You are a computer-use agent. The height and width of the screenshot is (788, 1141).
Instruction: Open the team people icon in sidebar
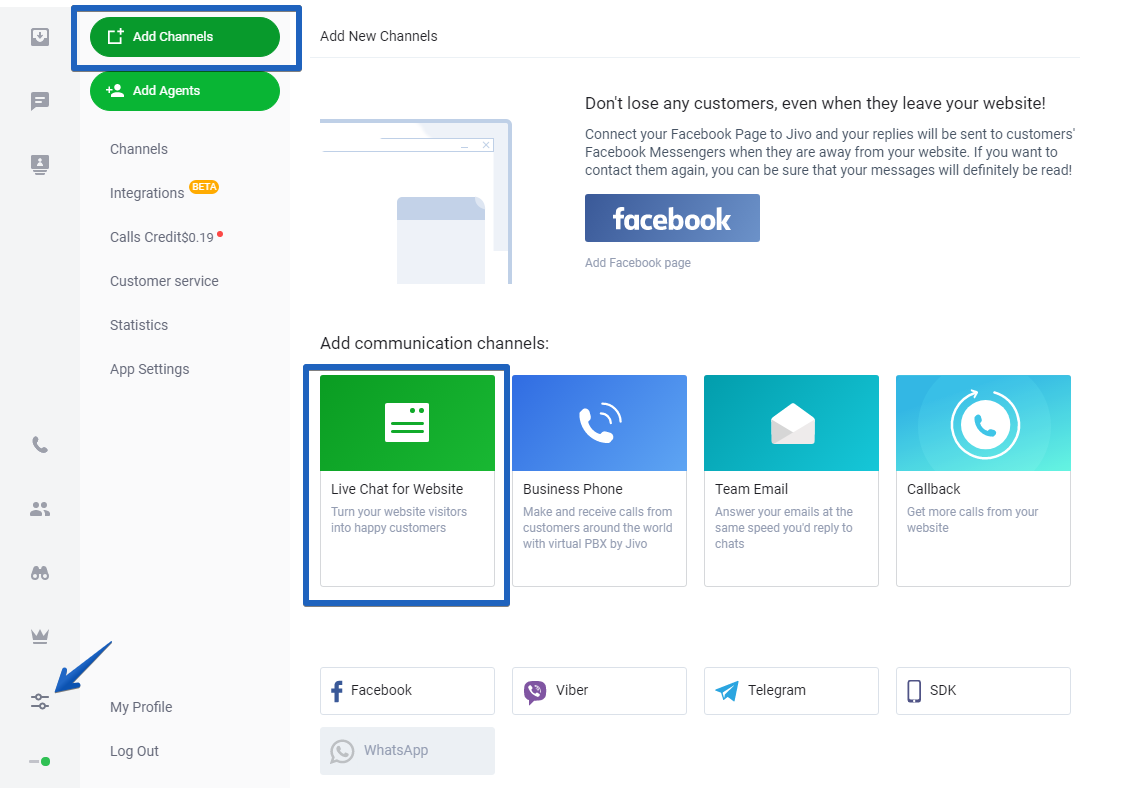click(40, 509)
